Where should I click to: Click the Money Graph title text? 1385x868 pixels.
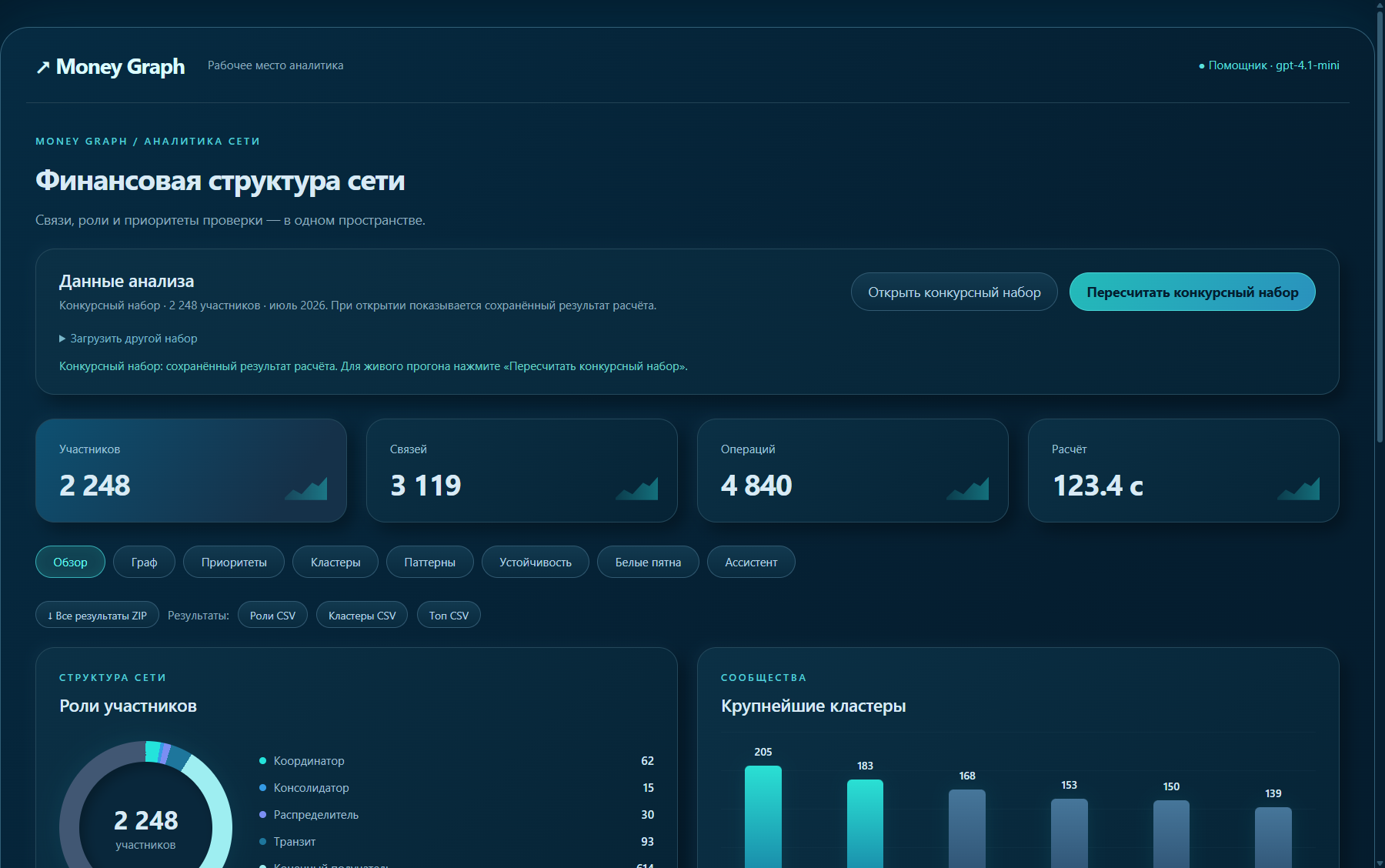pyautogui.click(x=121, y=67)
